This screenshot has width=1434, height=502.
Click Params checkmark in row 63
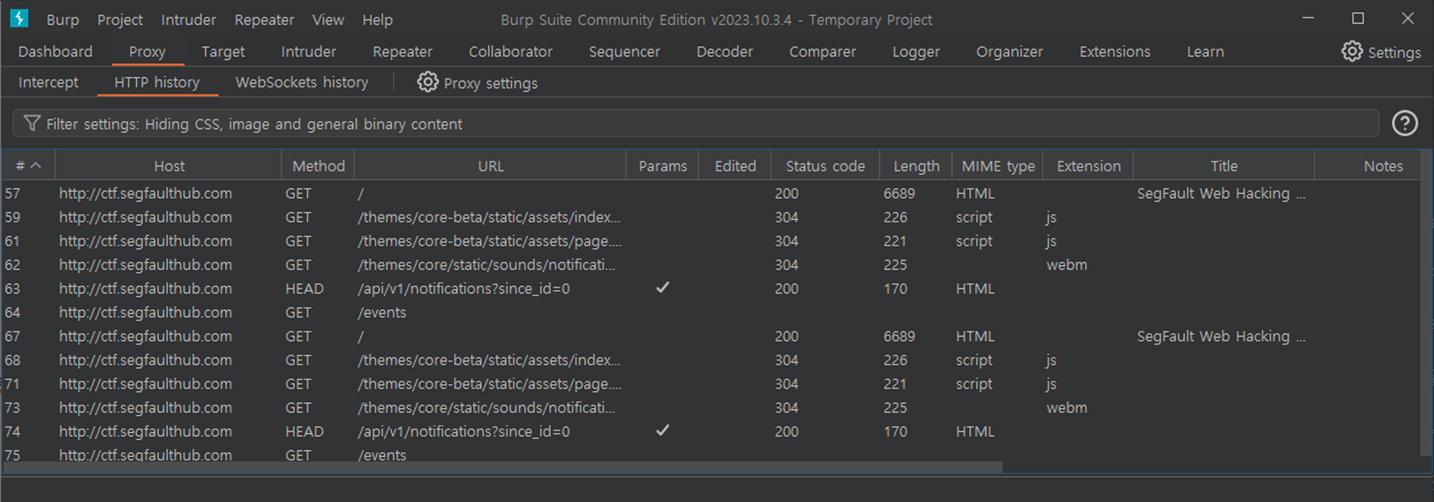[662, 288]
